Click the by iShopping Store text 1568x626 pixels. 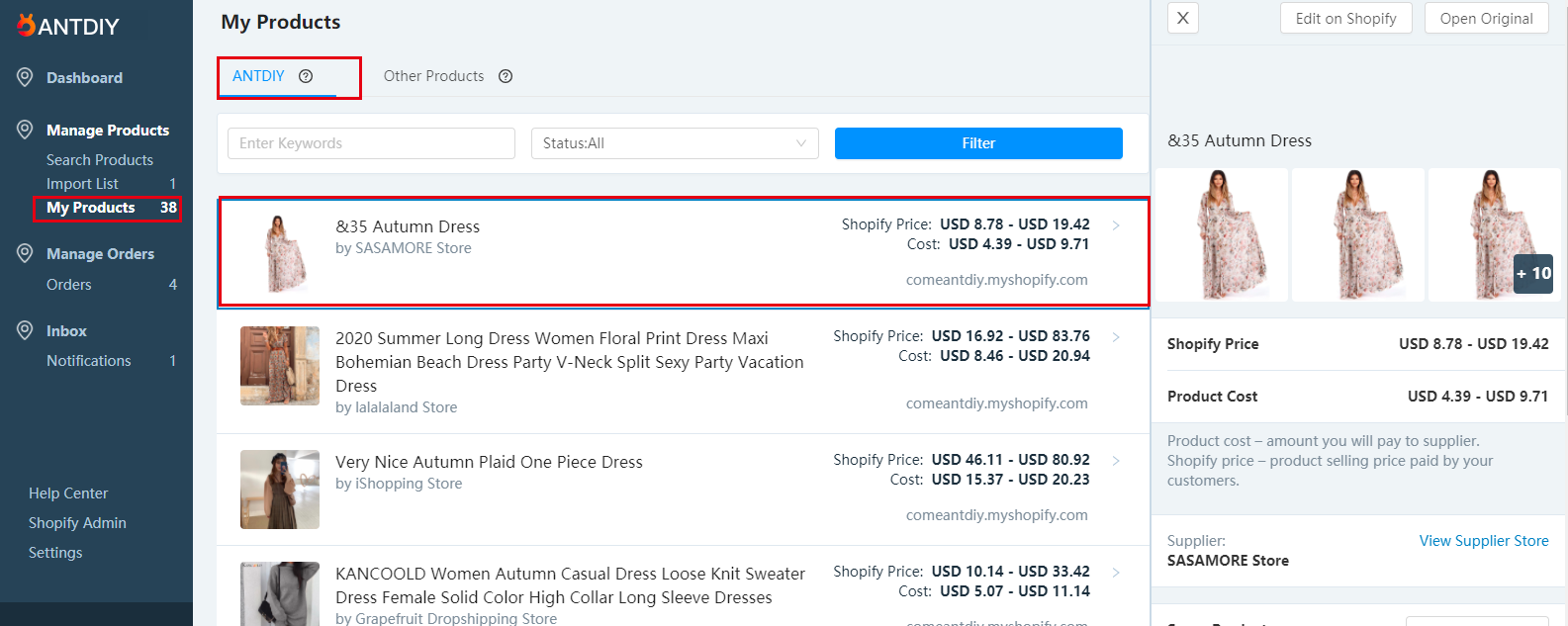click(x=399, y=484)
